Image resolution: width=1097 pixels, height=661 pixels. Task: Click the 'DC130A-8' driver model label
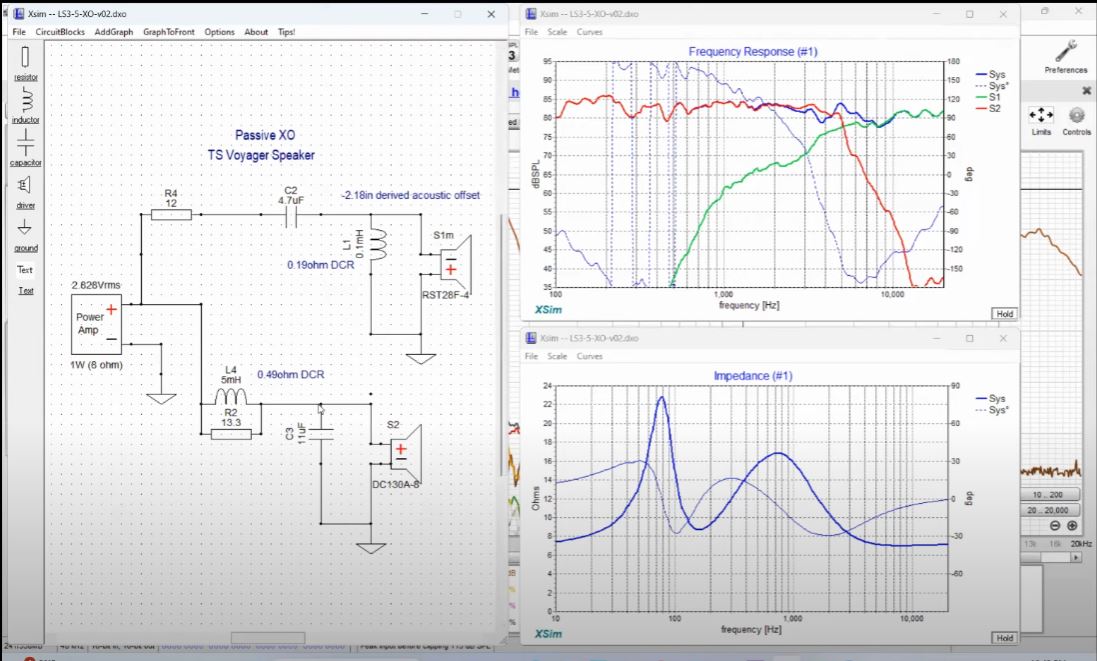point(396,485)
